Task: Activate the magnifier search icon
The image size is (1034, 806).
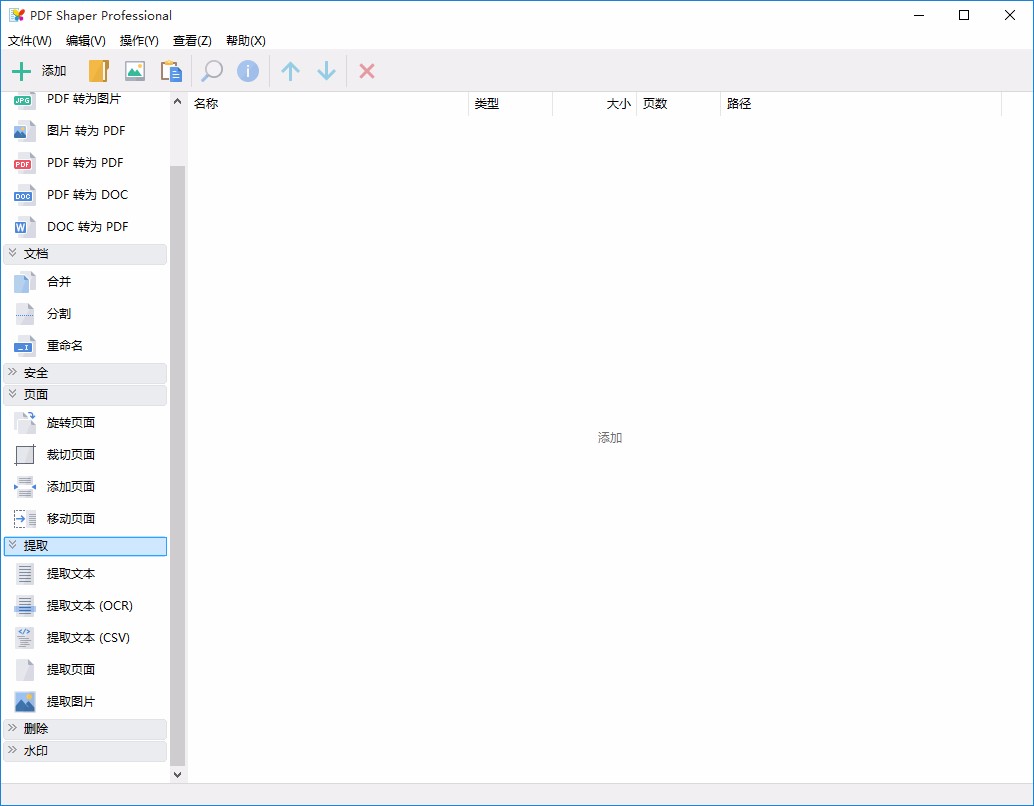Action: click(x=211, y=70)
